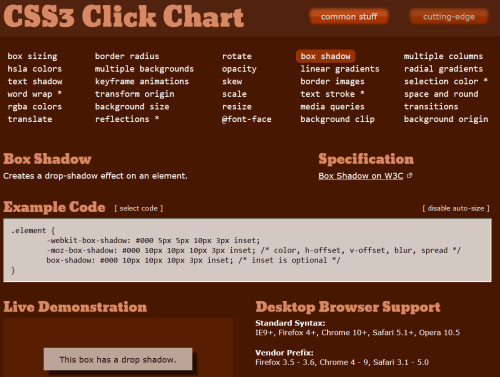Open background size entry
Viewport: 500px width, 377px height.
point(132,107)
